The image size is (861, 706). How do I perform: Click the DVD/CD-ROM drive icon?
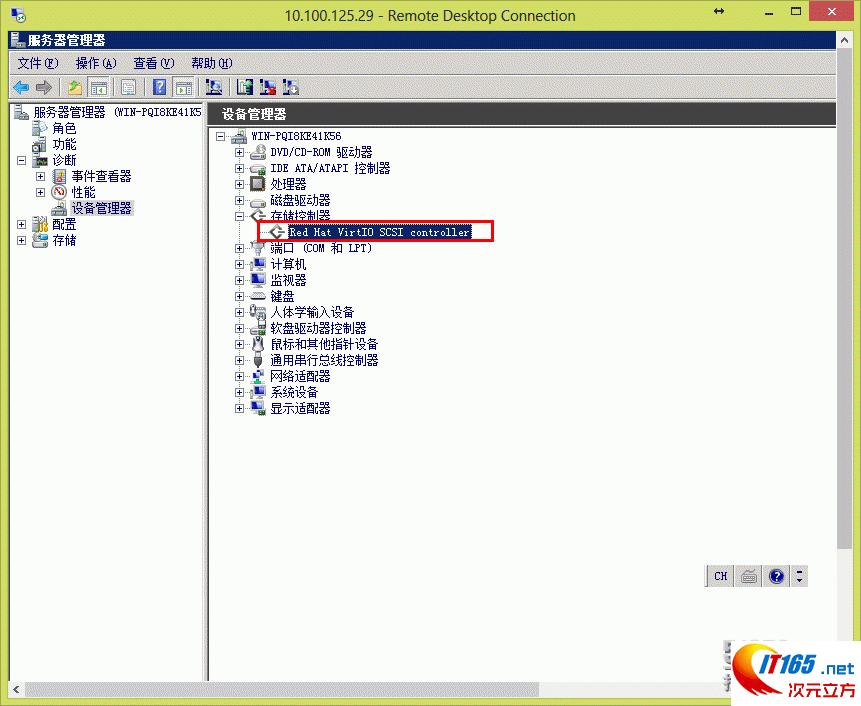[258, 152]
